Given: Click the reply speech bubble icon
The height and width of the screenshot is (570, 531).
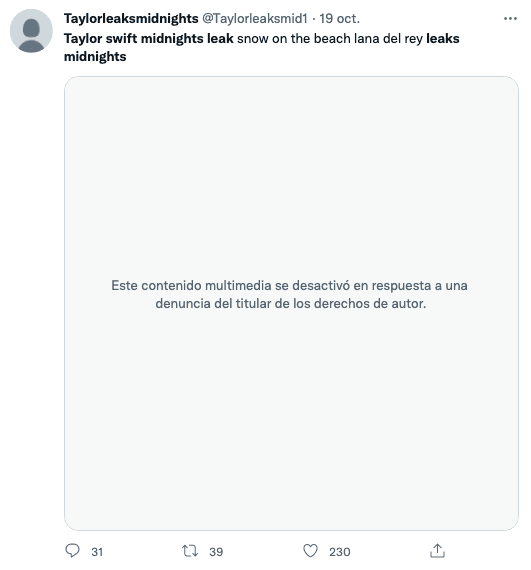Looking at the screenshot, I should pos(72,551).
